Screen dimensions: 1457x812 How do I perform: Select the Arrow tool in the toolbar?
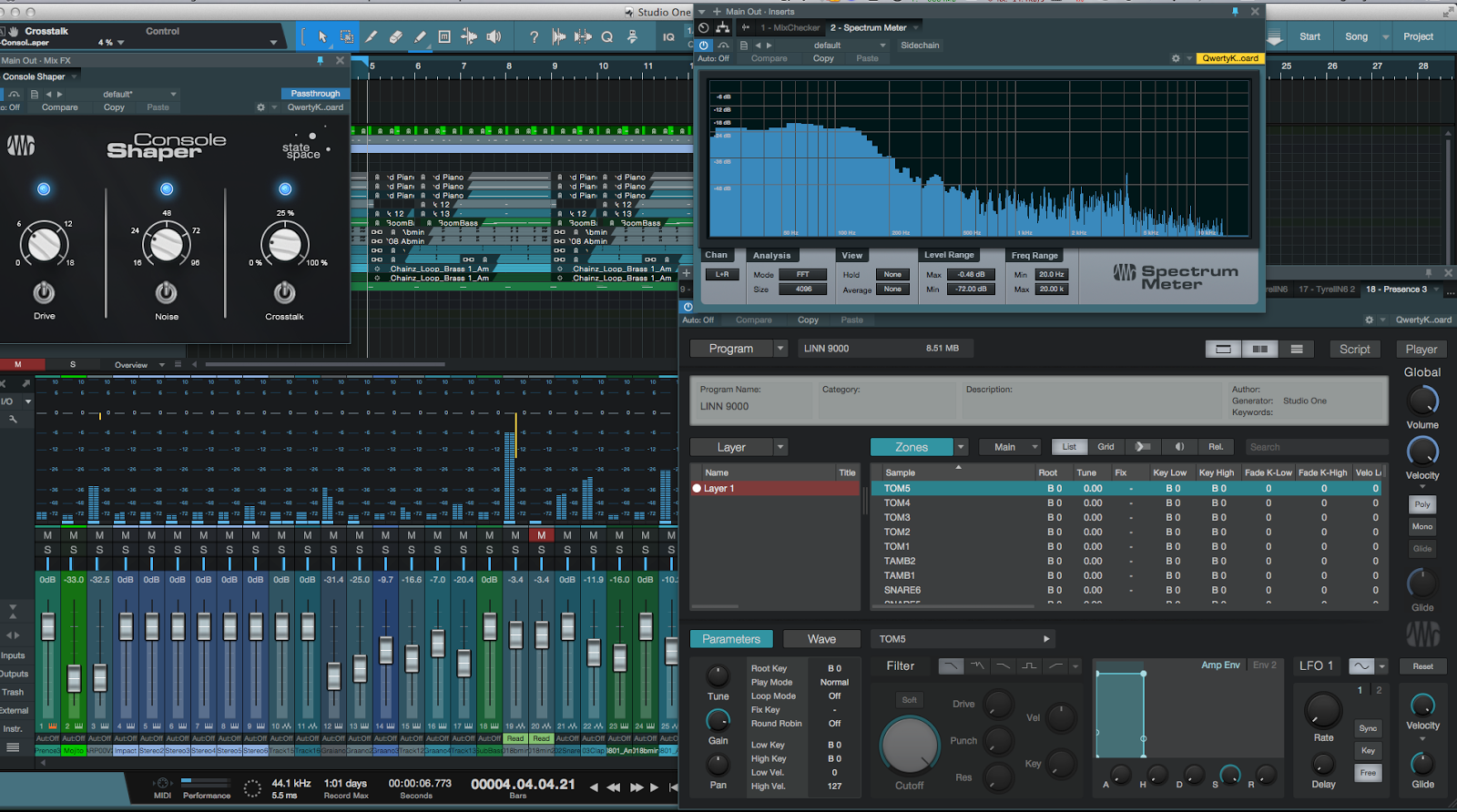point(321,36)
